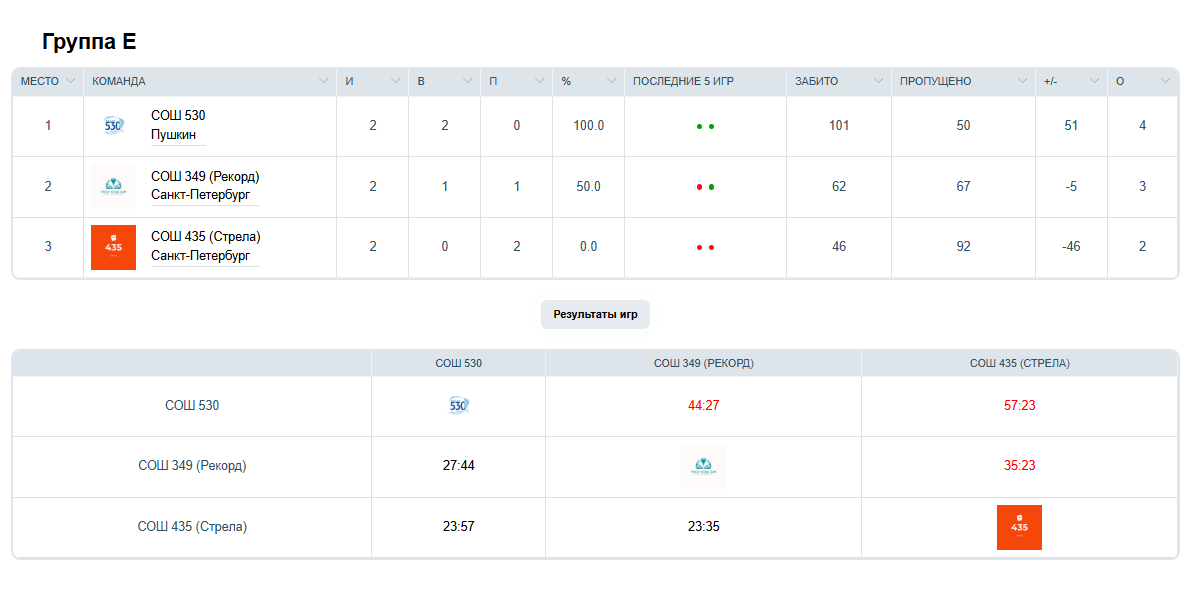Click СОШ 530 logo in results matrix

click(458, 406)
